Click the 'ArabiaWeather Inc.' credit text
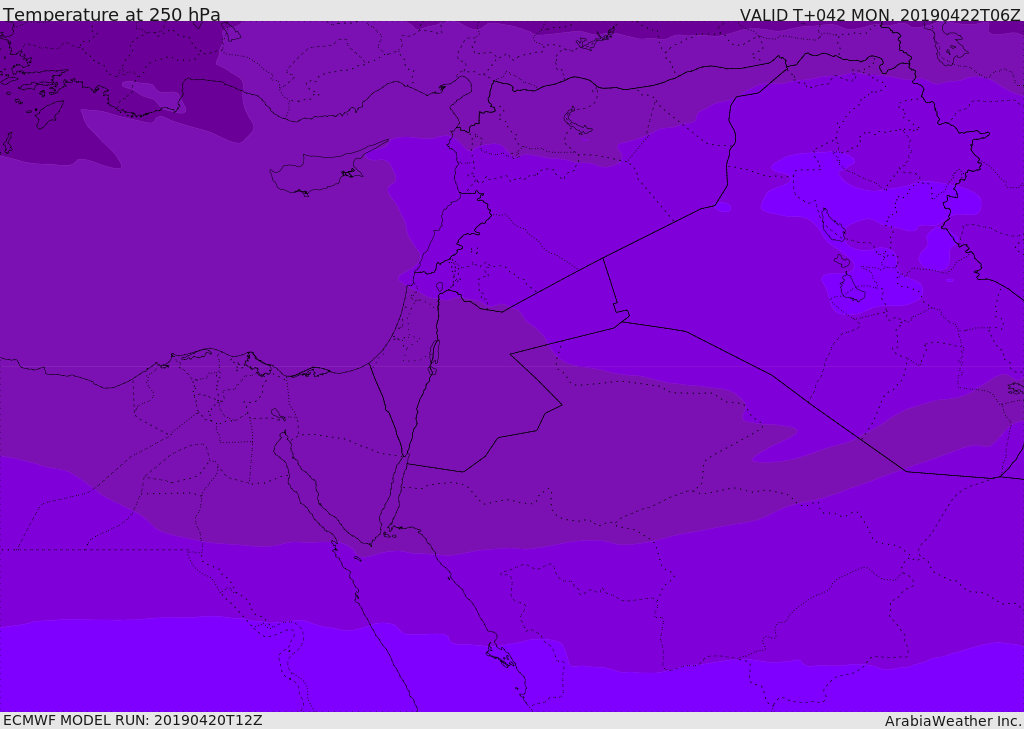This screenshot has height=729, width=1024. (x=954, y=721)
